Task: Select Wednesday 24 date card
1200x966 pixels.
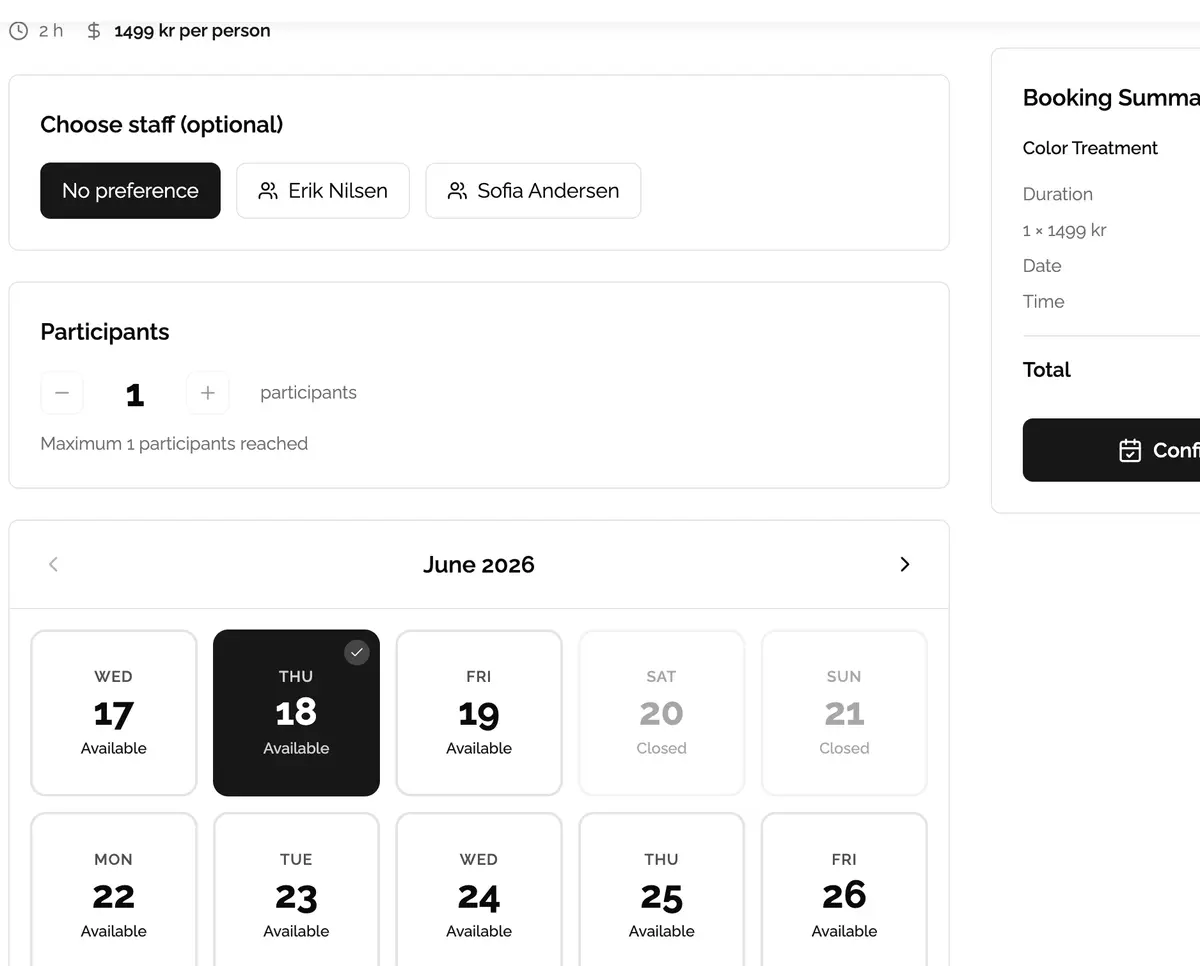Action: coord(479,890)
